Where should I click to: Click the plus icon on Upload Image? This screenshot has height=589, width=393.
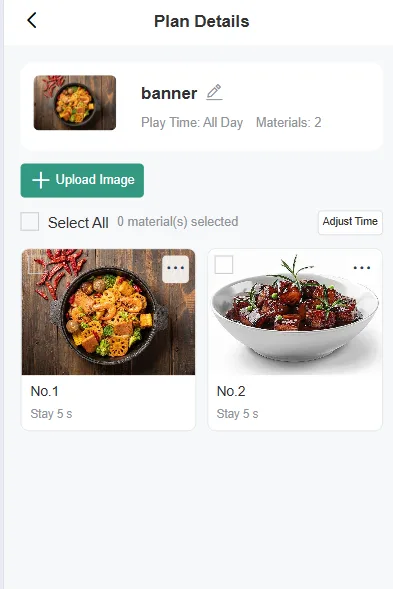click(41, 180)
